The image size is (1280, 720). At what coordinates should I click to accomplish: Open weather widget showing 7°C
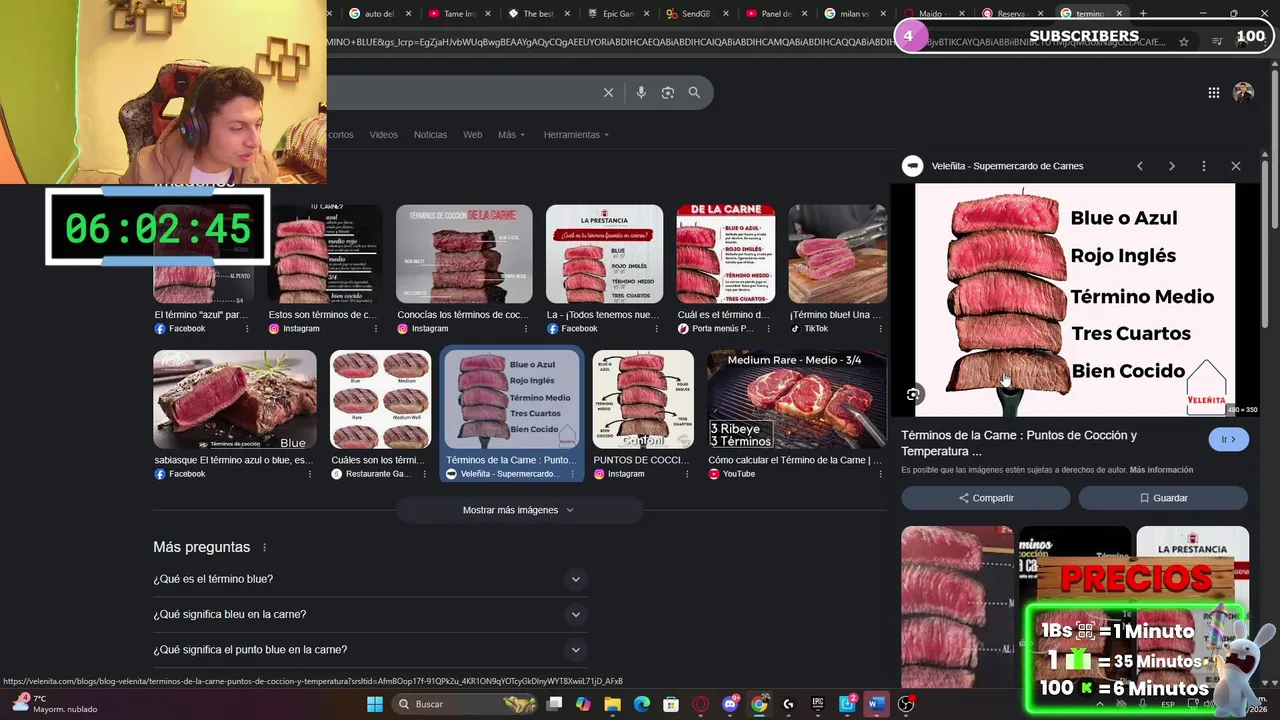coord(55,704)
